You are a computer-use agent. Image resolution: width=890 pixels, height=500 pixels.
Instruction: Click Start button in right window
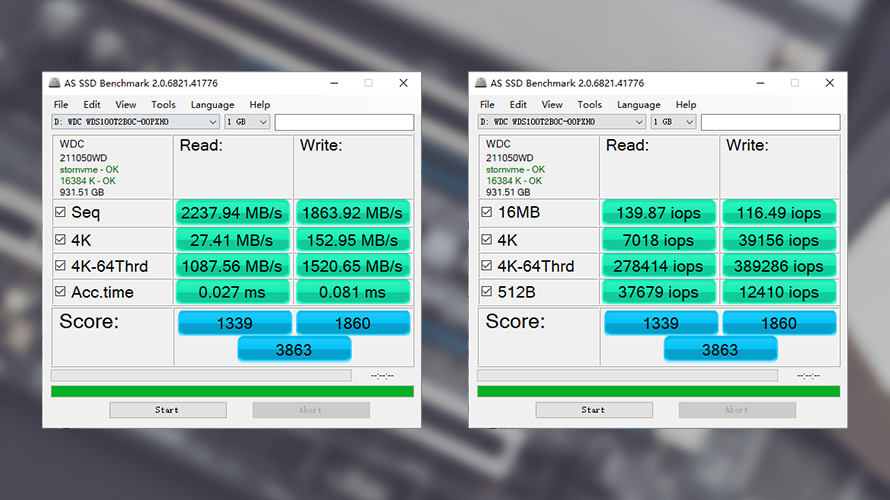[594, 410]
